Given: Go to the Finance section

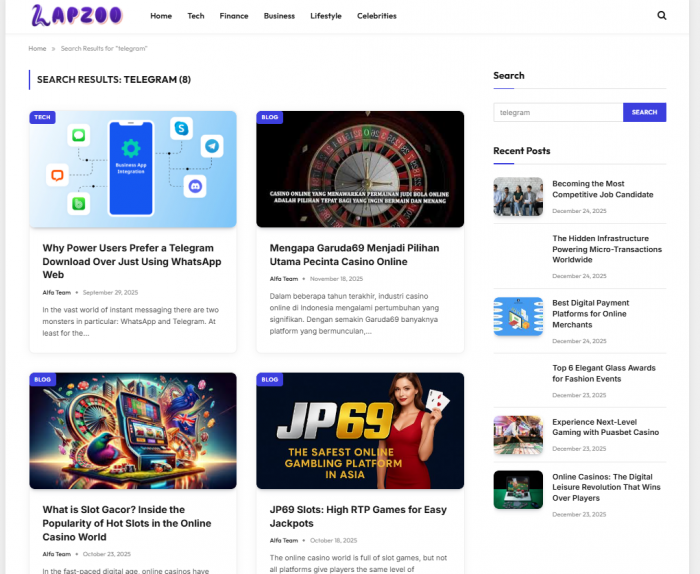Looking at the screenshot, I should coord(234,16).
